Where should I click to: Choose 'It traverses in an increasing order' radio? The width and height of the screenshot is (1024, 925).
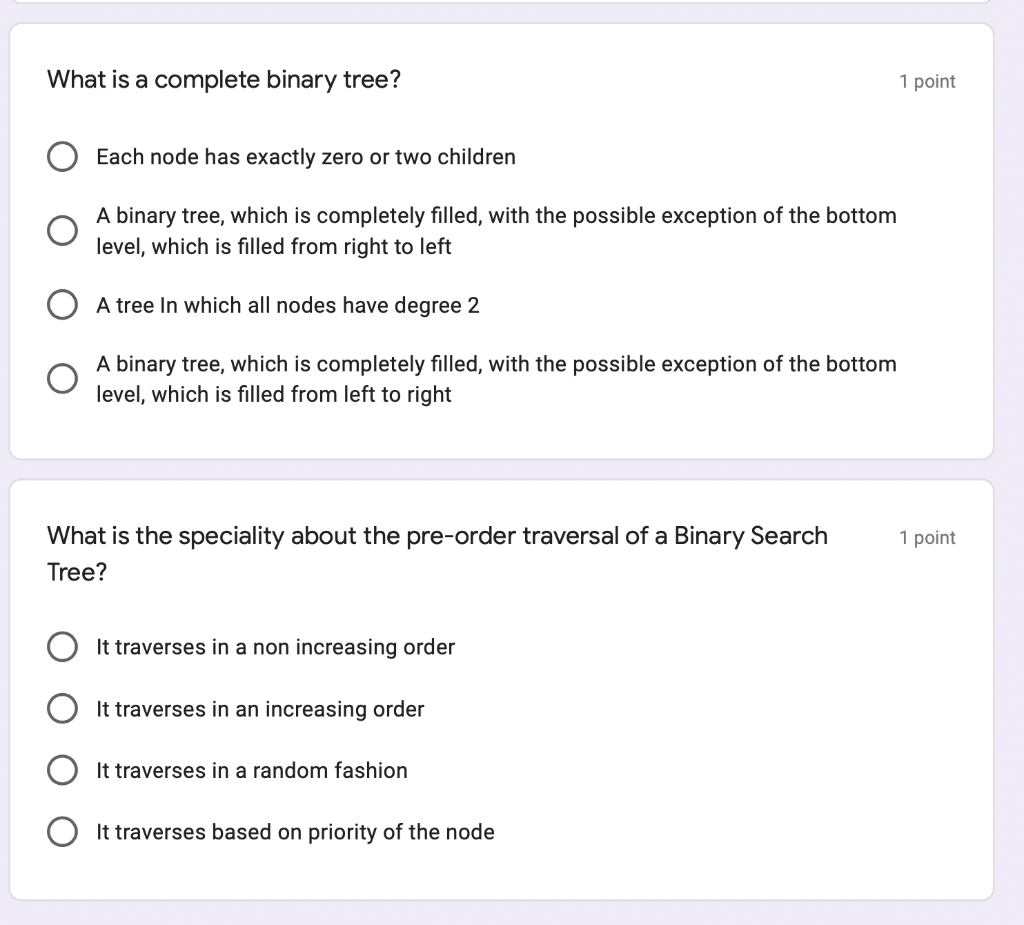point(63,709)
